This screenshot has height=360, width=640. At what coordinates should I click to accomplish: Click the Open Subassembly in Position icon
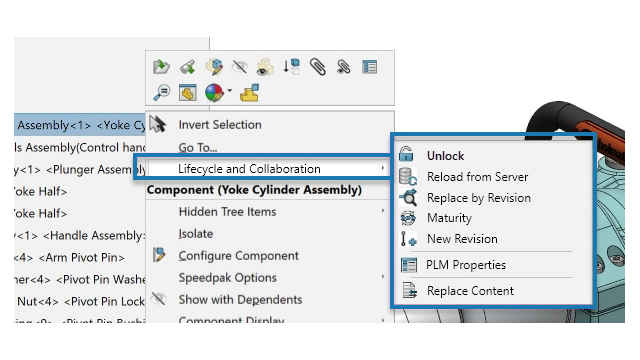[187, 67]
